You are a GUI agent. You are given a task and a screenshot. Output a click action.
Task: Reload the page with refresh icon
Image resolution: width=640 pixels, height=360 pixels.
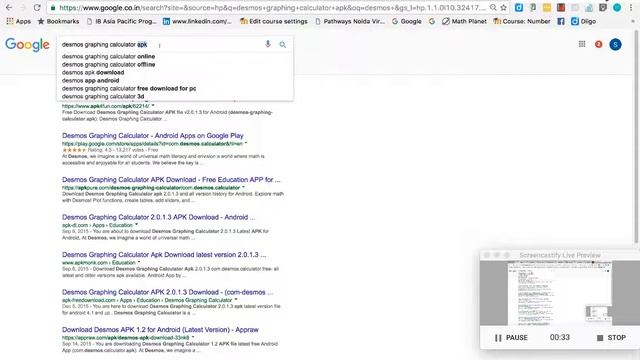click(x=37, y=7)
